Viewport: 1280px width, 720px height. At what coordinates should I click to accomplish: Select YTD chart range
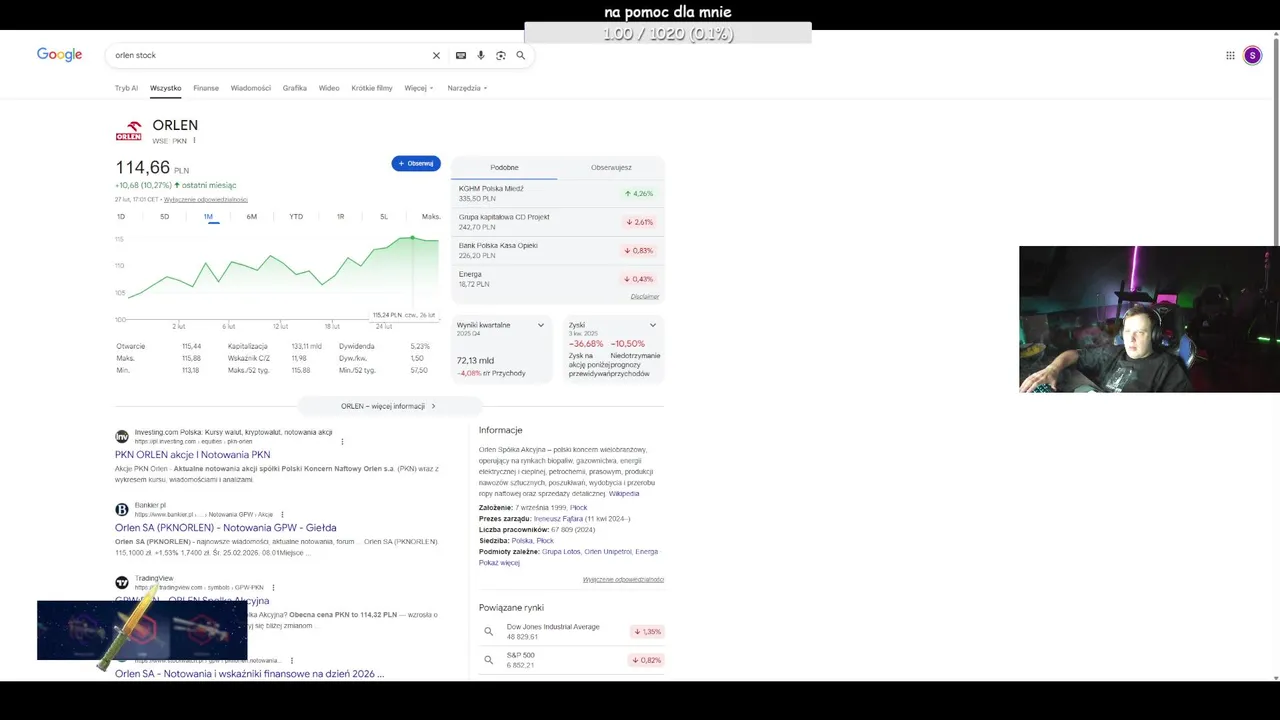(x=296, y=217)
